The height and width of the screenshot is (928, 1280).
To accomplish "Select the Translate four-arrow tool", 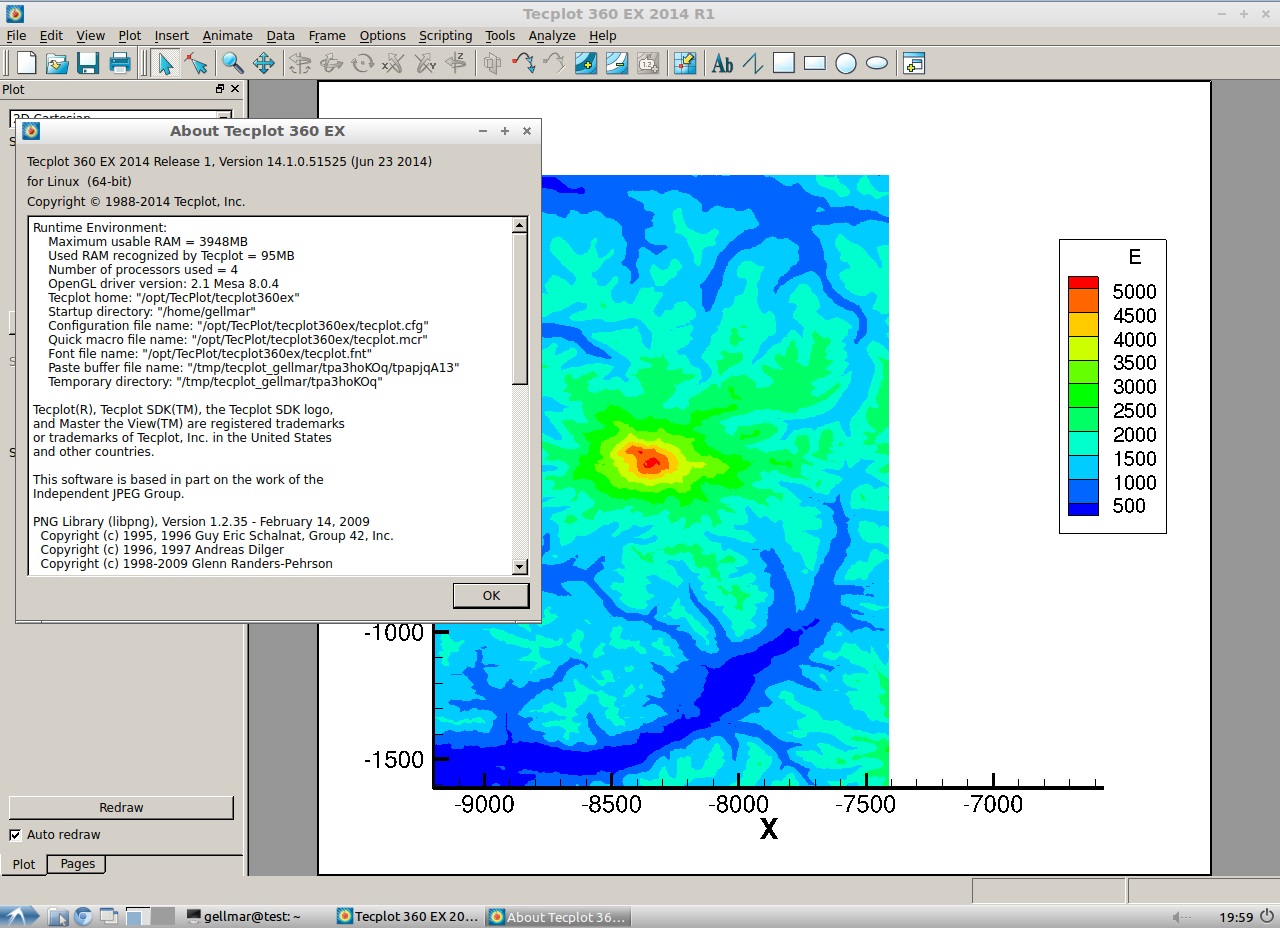I will coord(264,63).
